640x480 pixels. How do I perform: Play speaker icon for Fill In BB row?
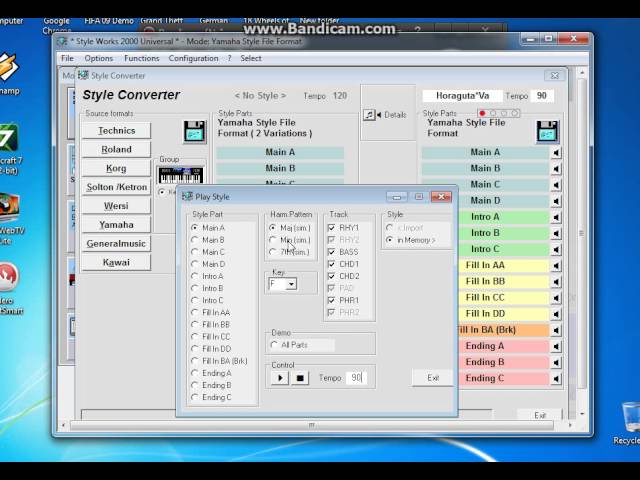(x=556, y=282)
